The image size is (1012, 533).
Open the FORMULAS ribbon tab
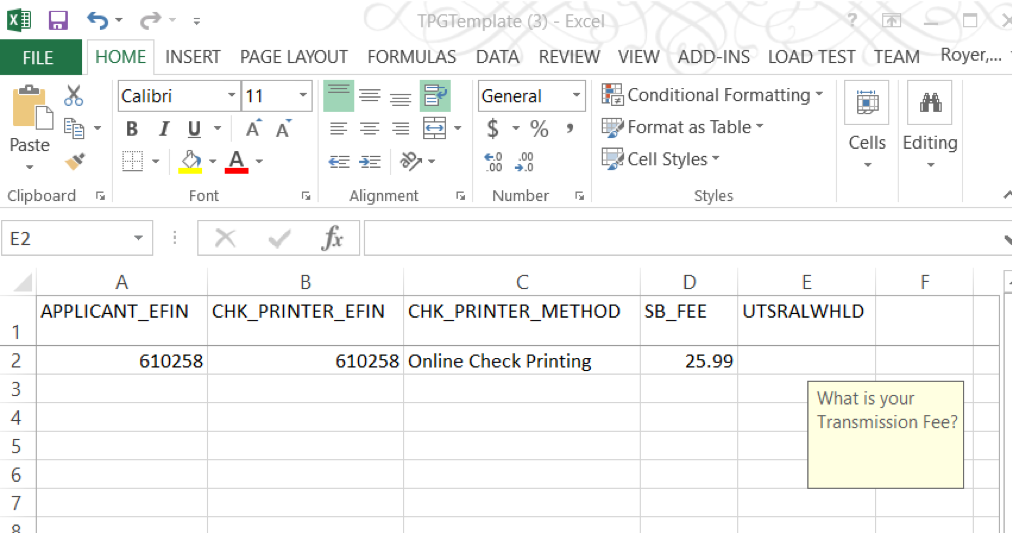pyautogui.click(x=411, y=57)
